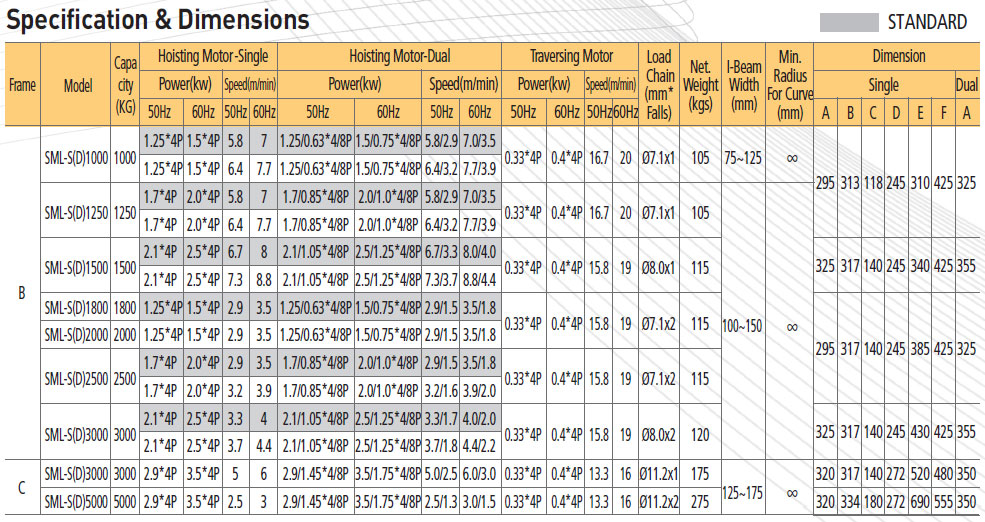Viewport: 985px width, 522px height.
Task: Select the Hoisting Motor-Dual column header
Action: click(389, 57)
